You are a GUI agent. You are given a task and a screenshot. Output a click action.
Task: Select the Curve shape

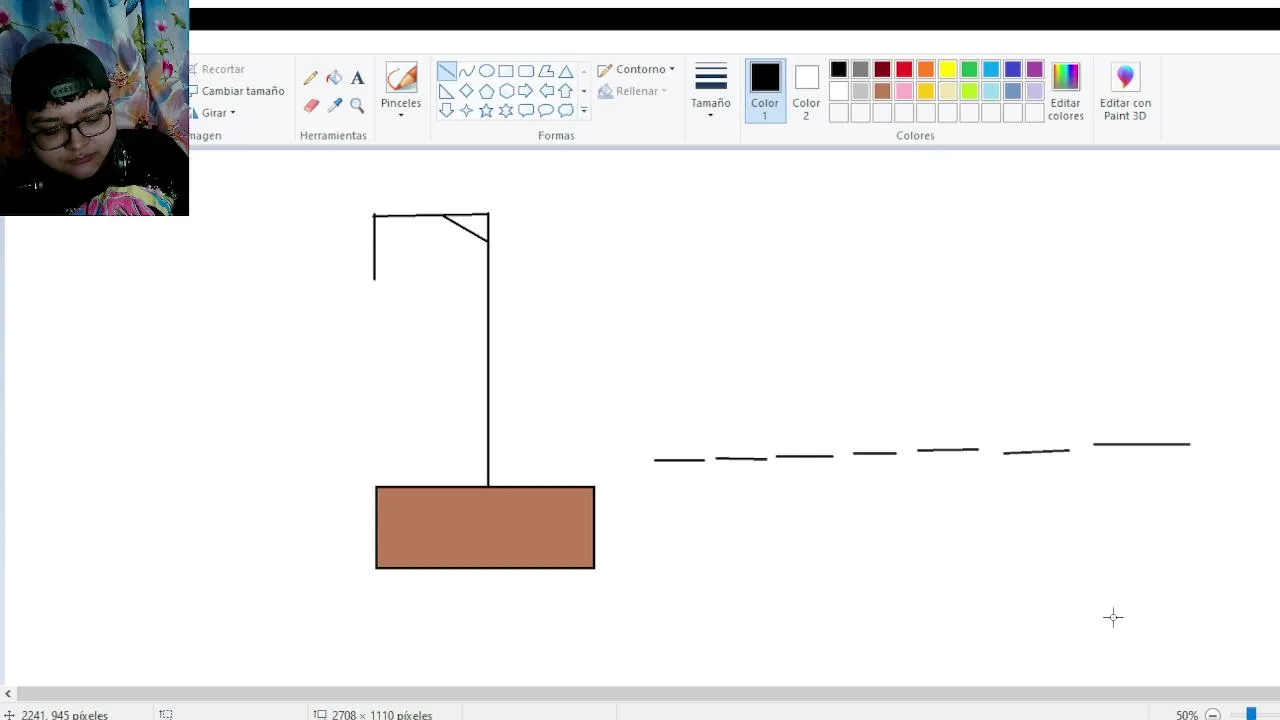[466, 71]
